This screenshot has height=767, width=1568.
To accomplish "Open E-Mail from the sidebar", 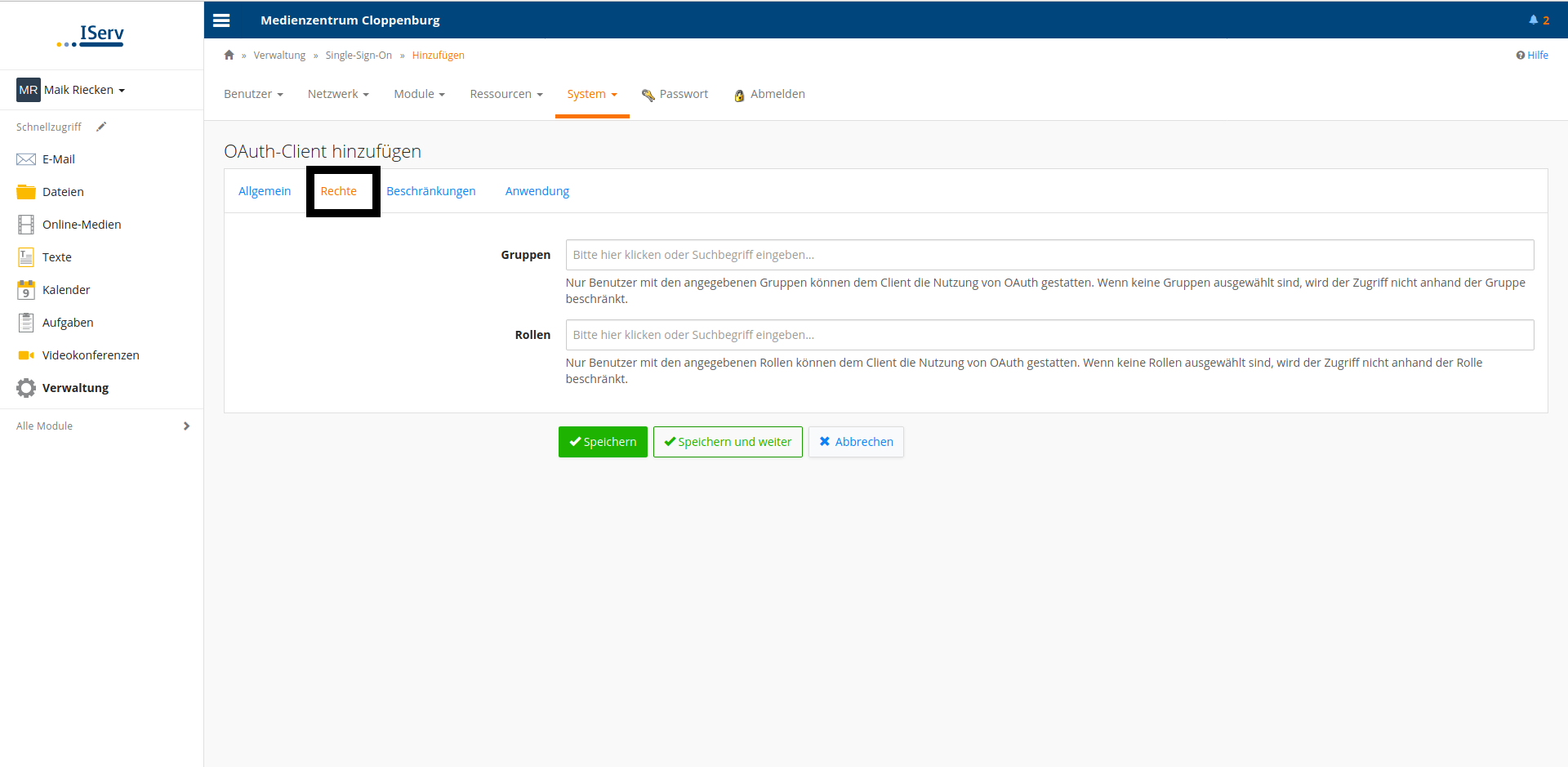I will [58, 159].
